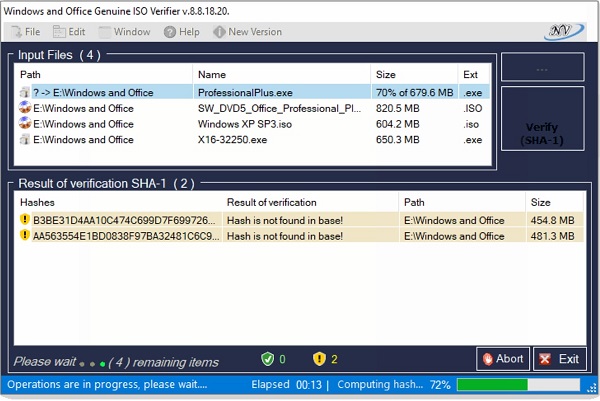Click the Result of verification column header

[x=310, y=202]
